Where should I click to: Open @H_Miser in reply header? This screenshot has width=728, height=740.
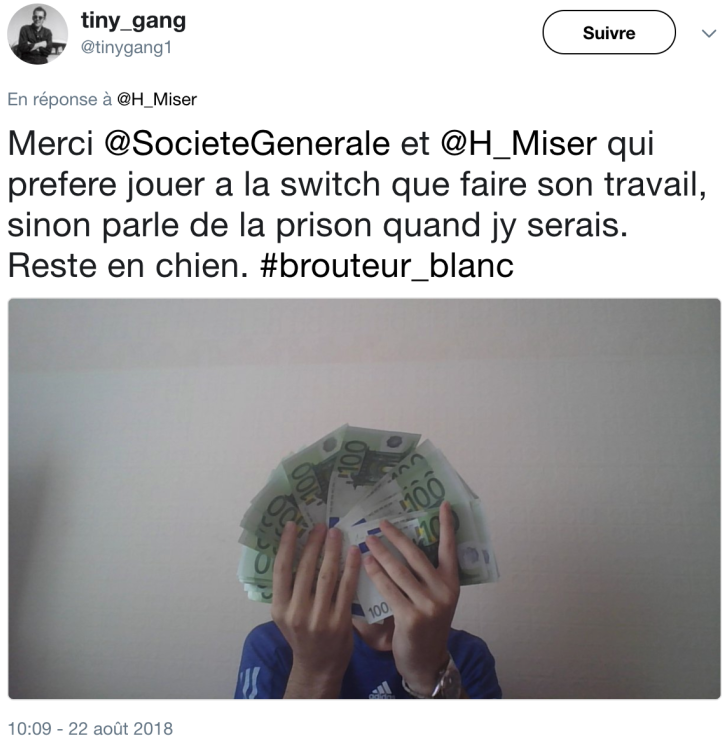157,100
